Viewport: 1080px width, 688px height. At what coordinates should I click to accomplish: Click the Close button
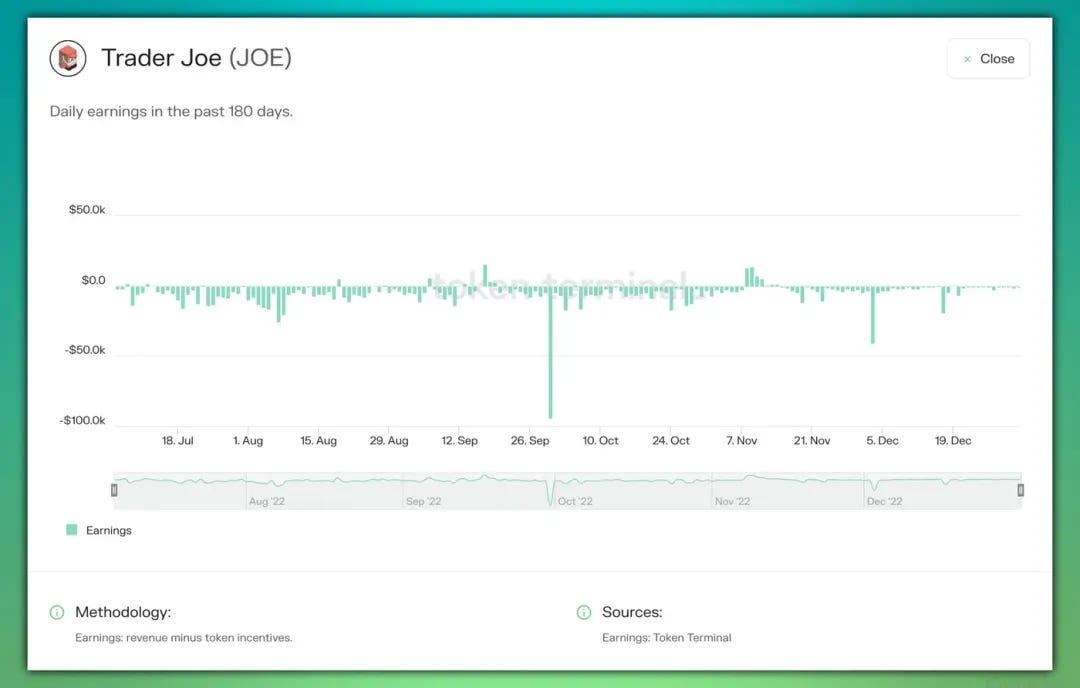[x=988, y=59]
